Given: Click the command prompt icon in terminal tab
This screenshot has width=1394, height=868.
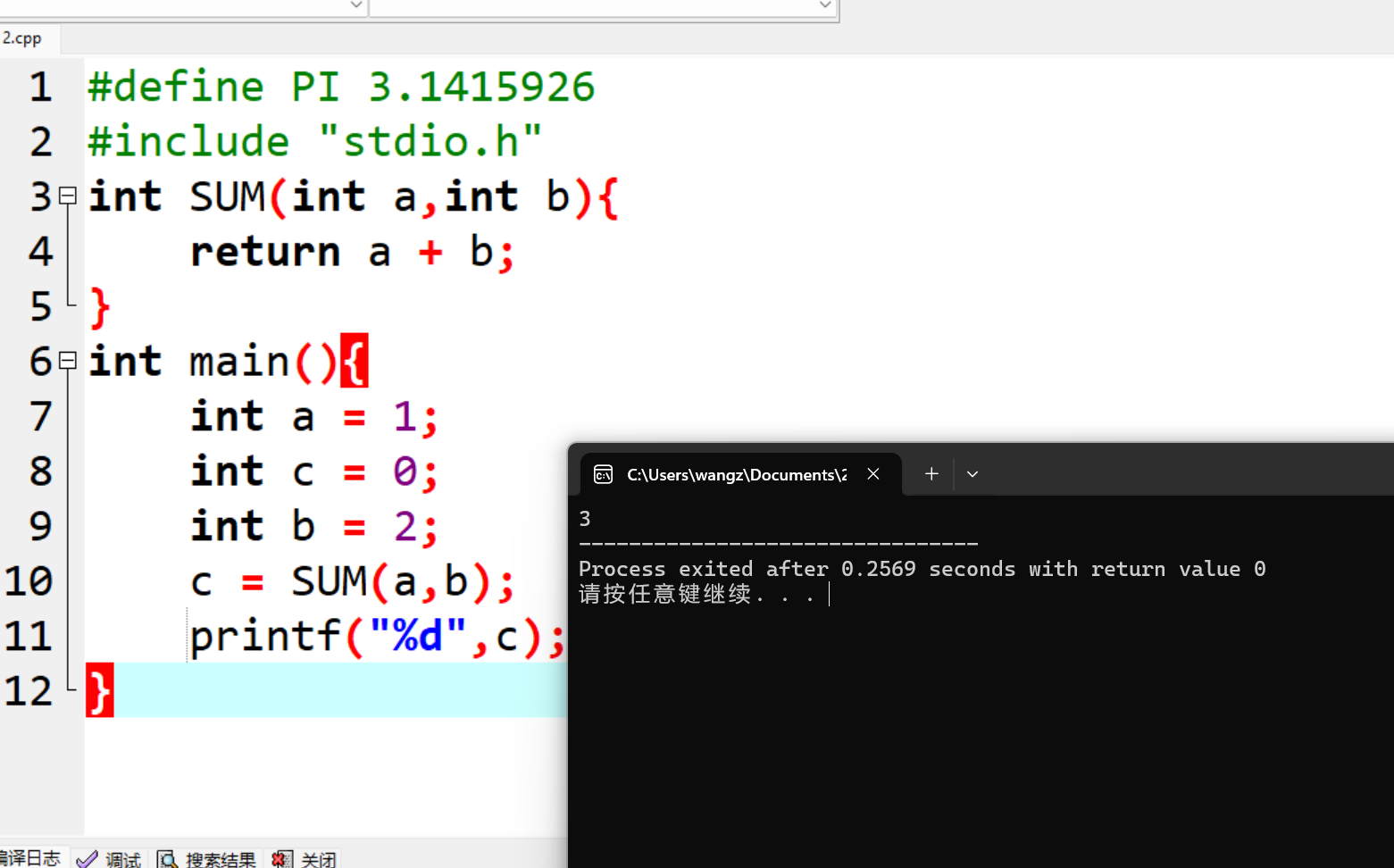Looking at the screenshot, I should (x=603, y=474).
